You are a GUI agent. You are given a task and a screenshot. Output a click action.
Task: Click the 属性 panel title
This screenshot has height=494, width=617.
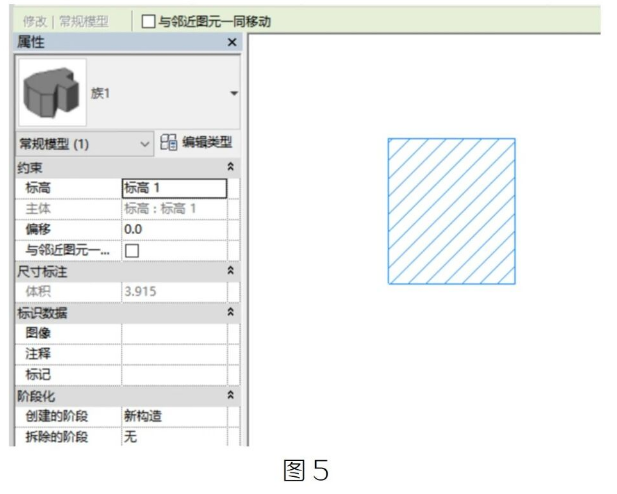tap(31, 42)
